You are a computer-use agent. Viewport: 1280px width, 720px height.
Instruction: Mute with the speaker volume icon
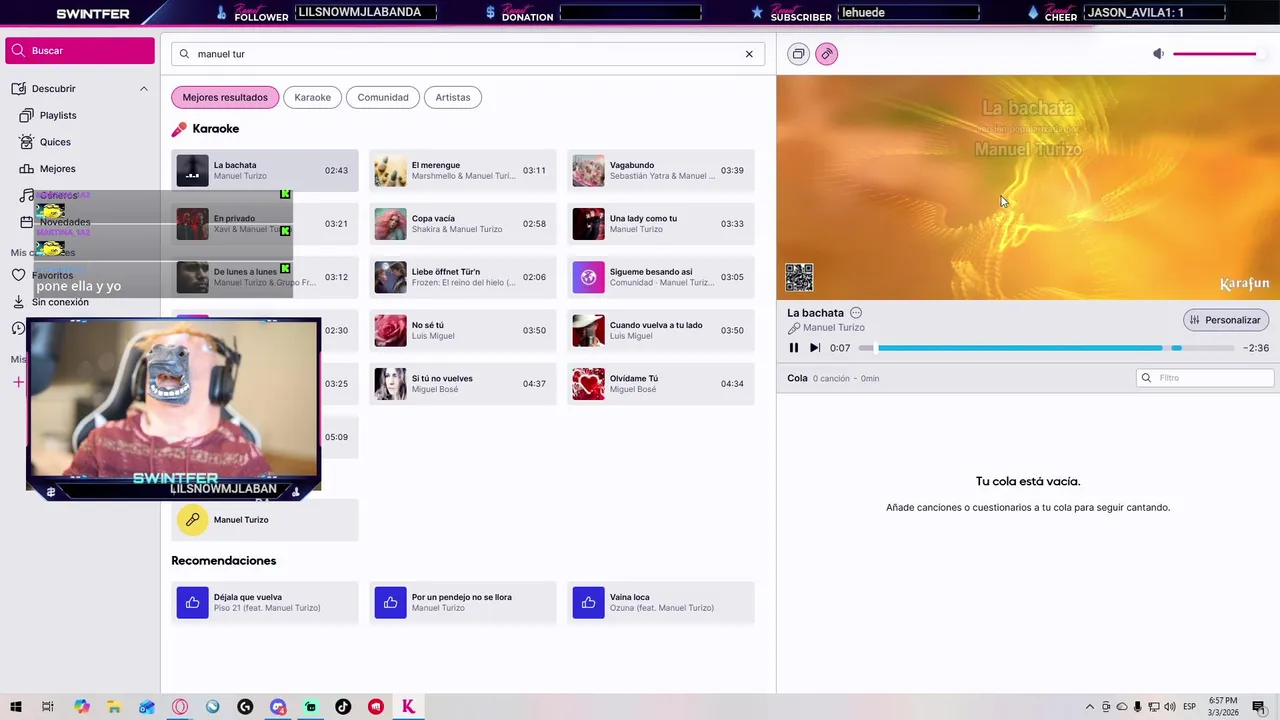pyautogui.click(x=1158, y=54)
